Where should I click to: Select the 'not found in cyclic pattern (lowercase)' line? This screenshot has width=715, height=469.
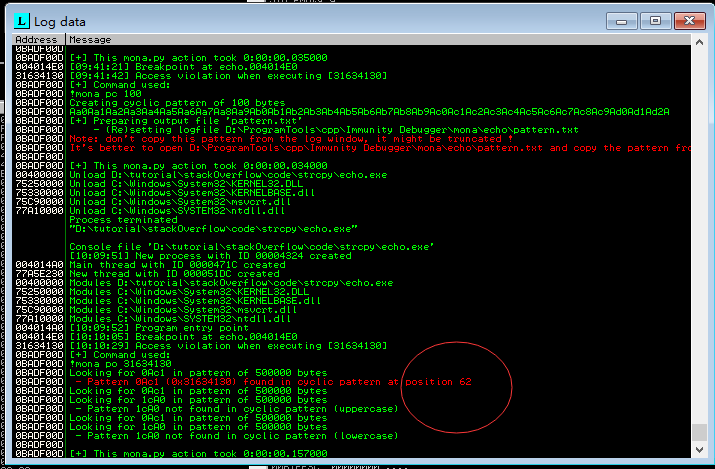[x=237, y=436]
